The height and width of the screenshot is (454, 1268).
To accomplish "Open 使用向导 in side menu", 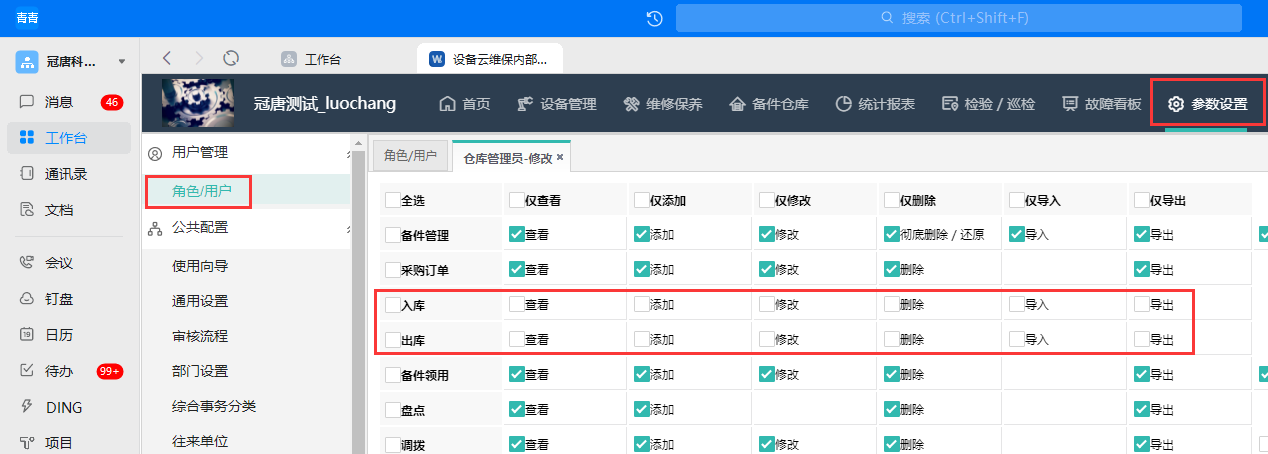I will coord(200,266).
